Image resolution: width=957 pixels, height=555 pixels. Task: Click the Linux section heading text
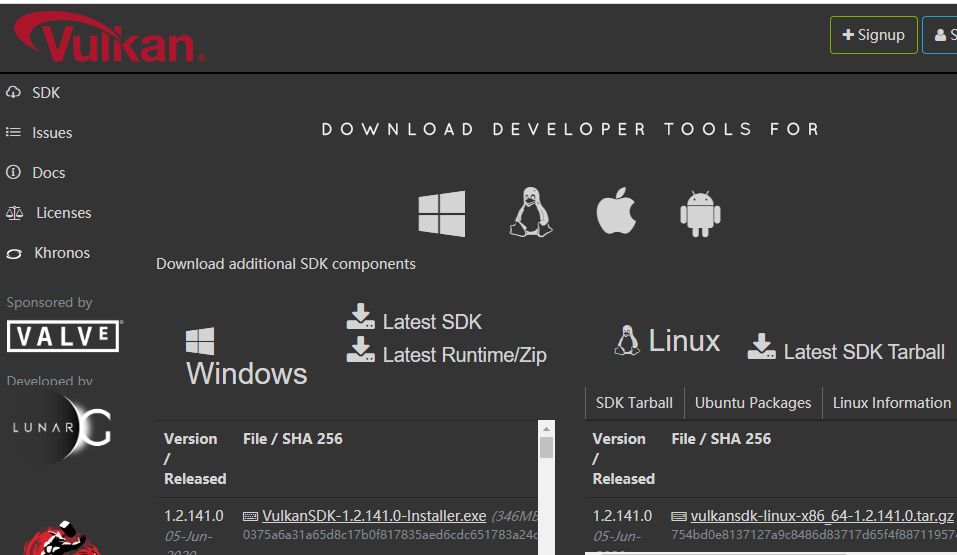coord(684,340)
